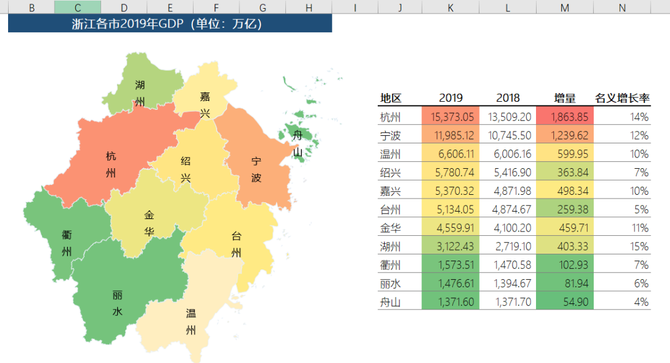This screenshot has width=670, height=363.
Task: Select the 嘉兴 cell in the table
Action: pyautogui.click(x=400, y=190)
